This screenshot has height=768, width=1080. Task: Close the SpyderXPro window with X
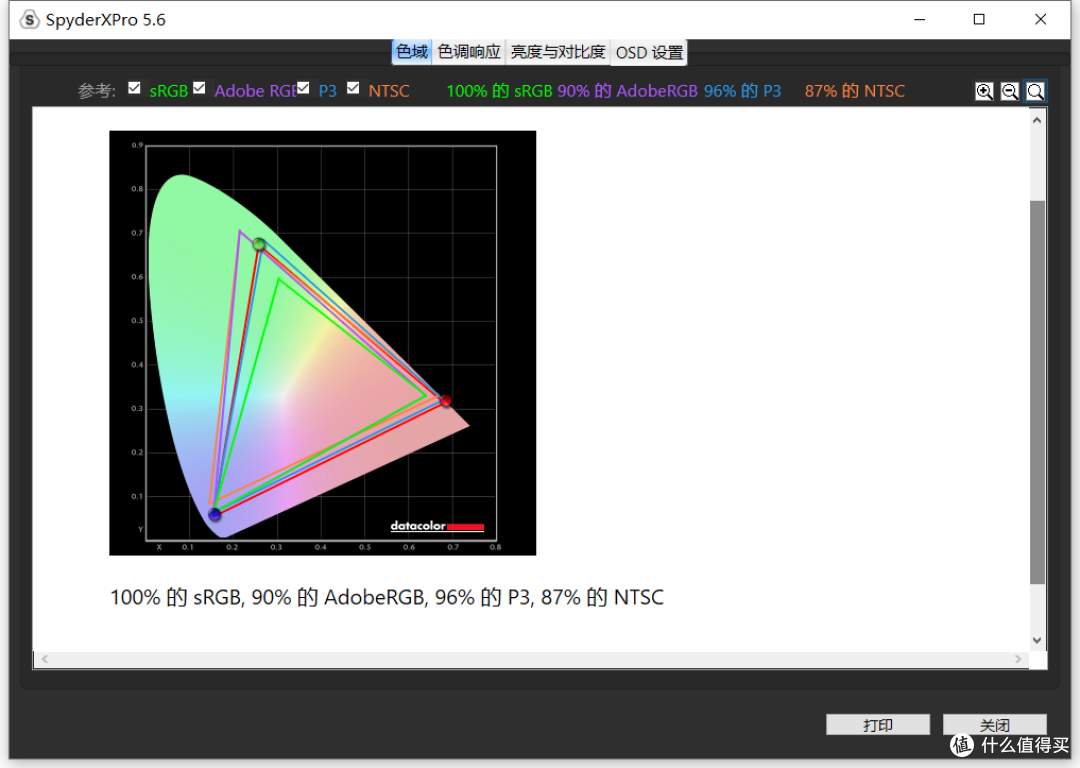tap(1041, 19)
